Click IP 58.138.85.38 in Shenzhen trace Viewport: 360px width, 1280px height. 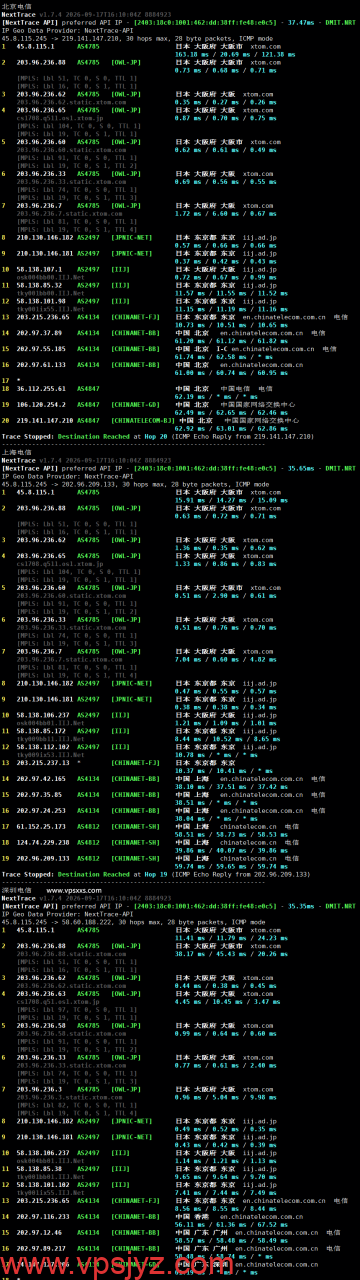[x=38, y=1168]
